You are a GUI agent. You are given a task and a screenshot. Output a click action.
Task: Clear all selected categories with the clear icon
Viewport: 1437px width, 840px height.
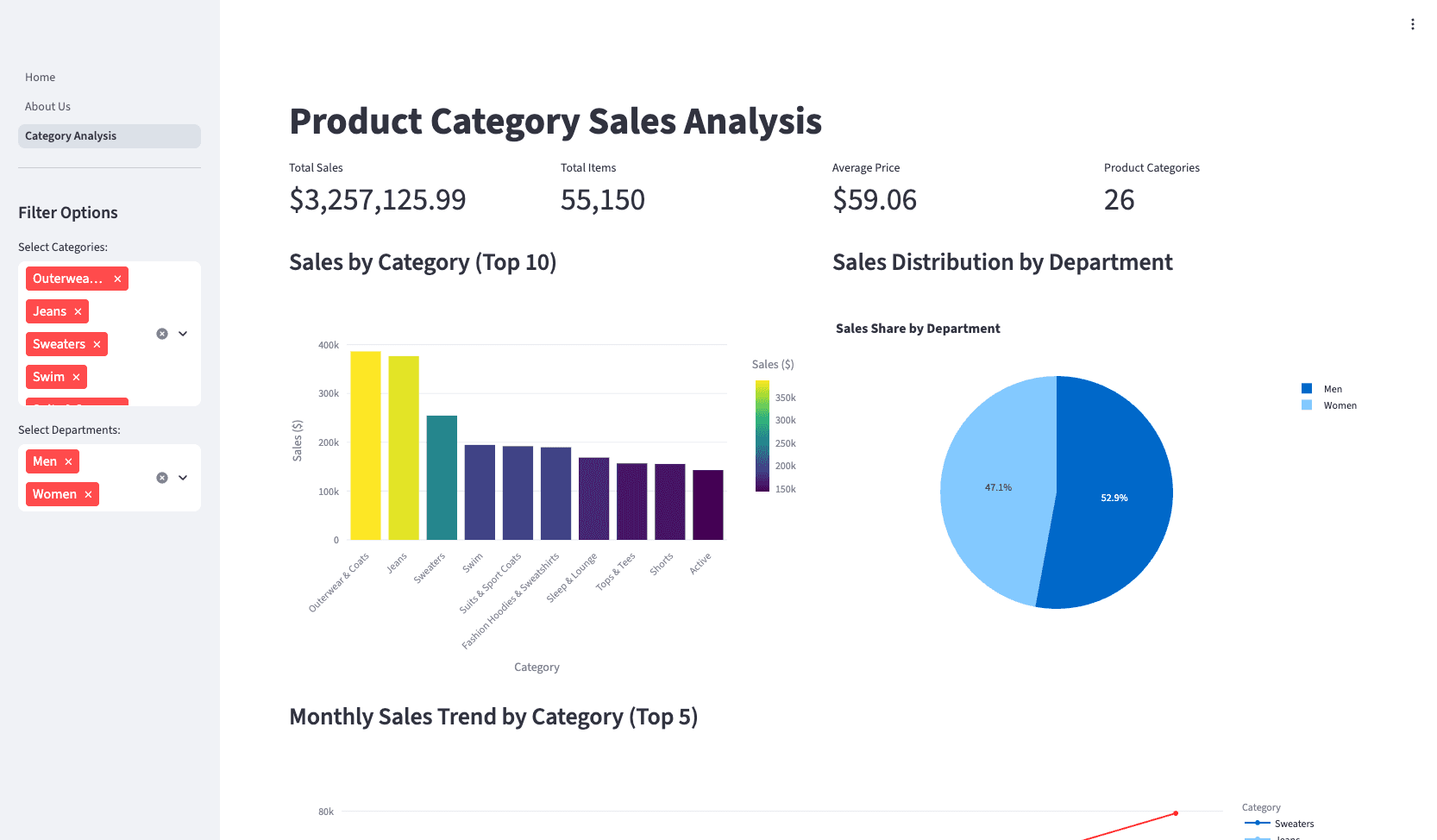(161, 333)
